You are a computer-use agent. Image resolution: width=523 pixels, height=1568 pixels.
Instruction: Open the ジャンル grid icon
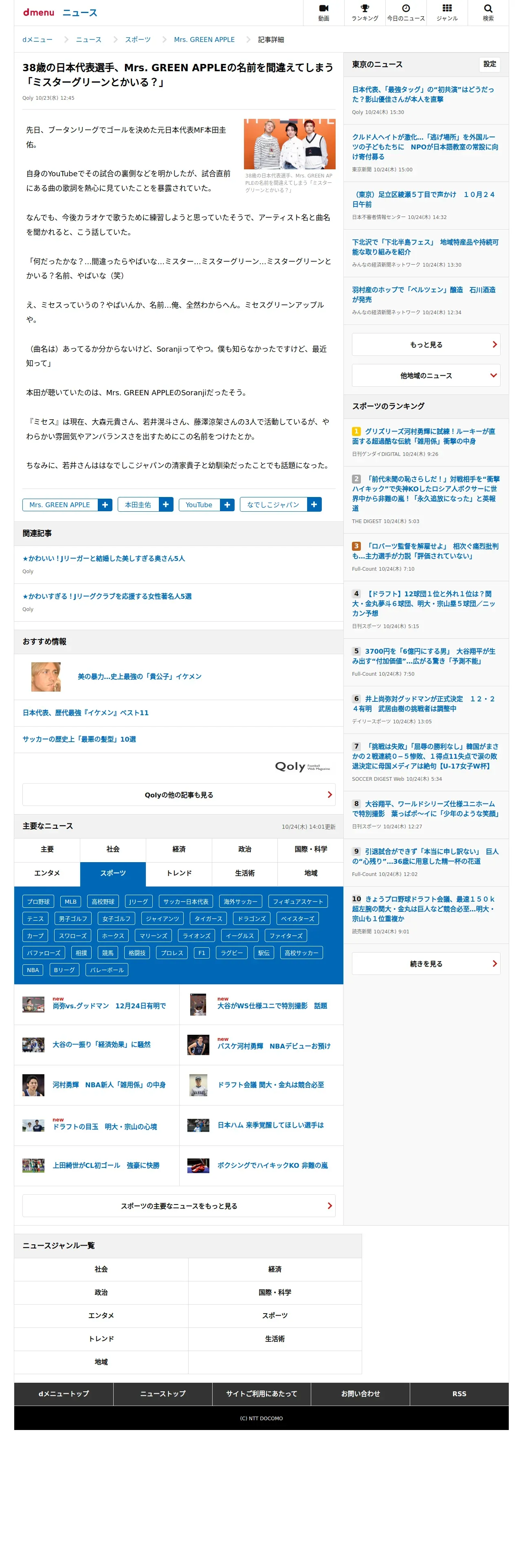[x=447, y=12]
